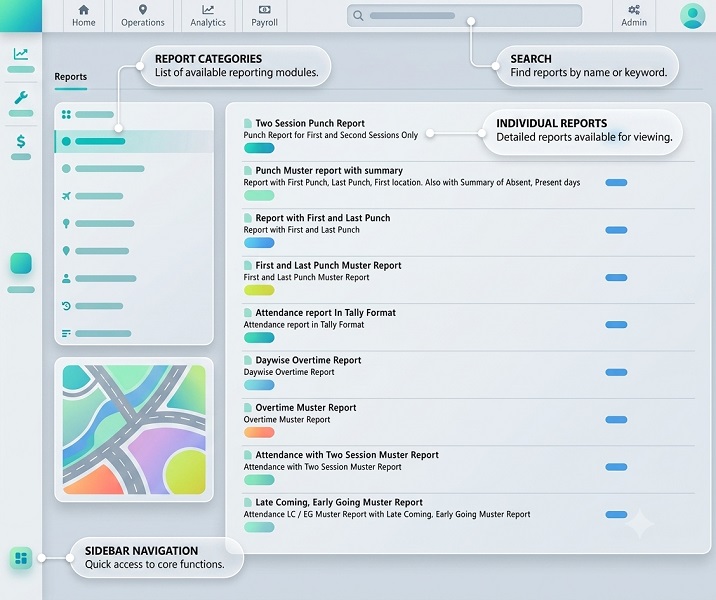Click blue tag under Report with First and Last Punch

[259, 243]
